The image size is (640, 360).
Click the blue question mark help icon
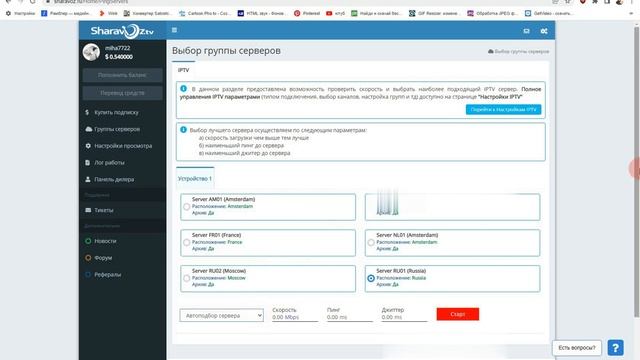(x=616, y=348)
